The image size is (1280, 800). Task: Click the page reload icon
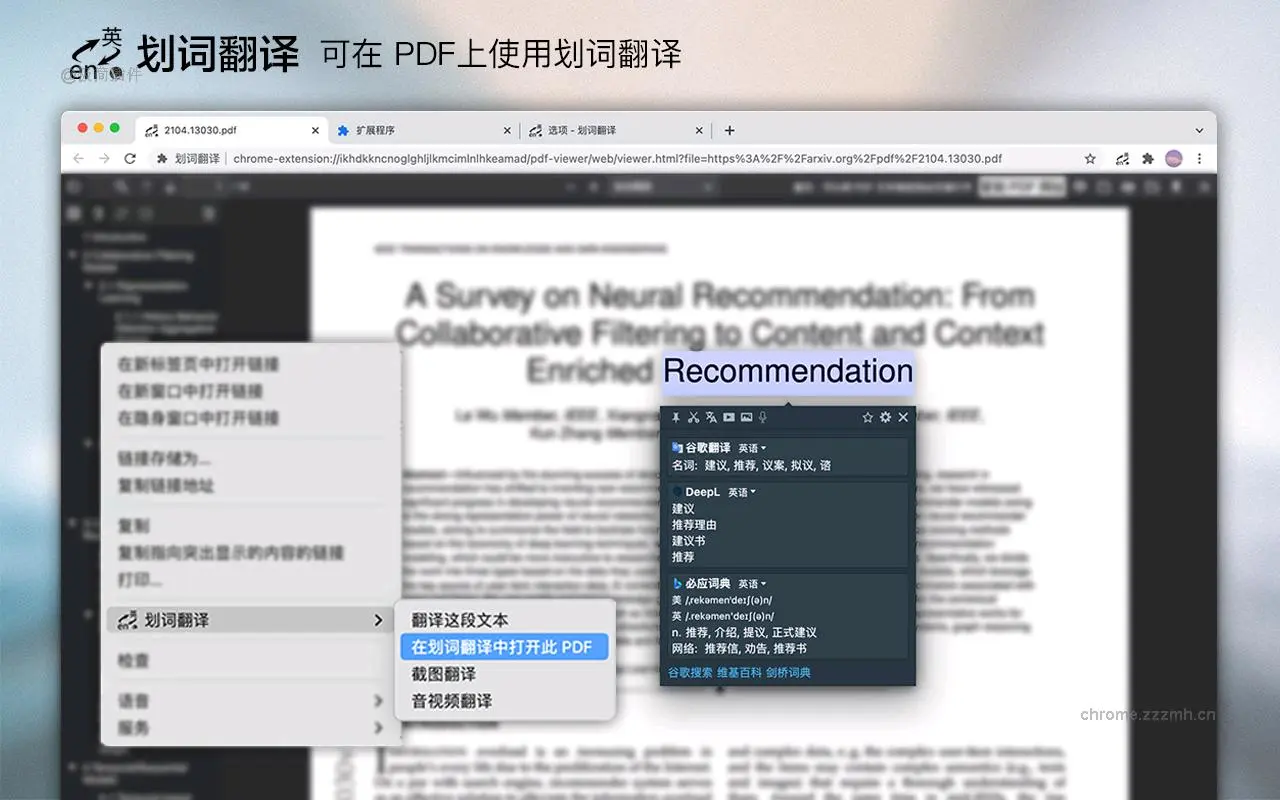point(130,158)
